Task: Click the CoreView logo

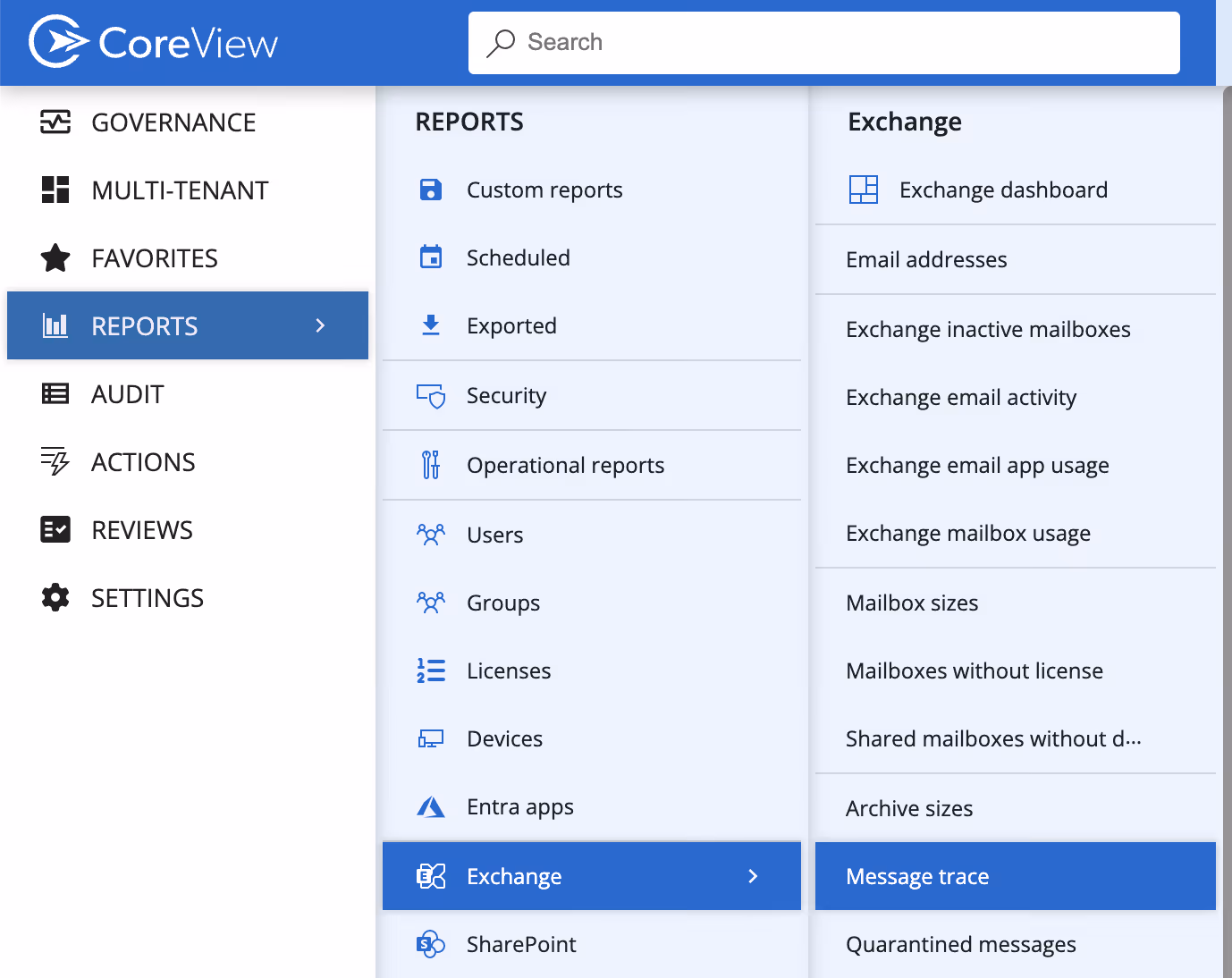Action: (x=152, y=41)
